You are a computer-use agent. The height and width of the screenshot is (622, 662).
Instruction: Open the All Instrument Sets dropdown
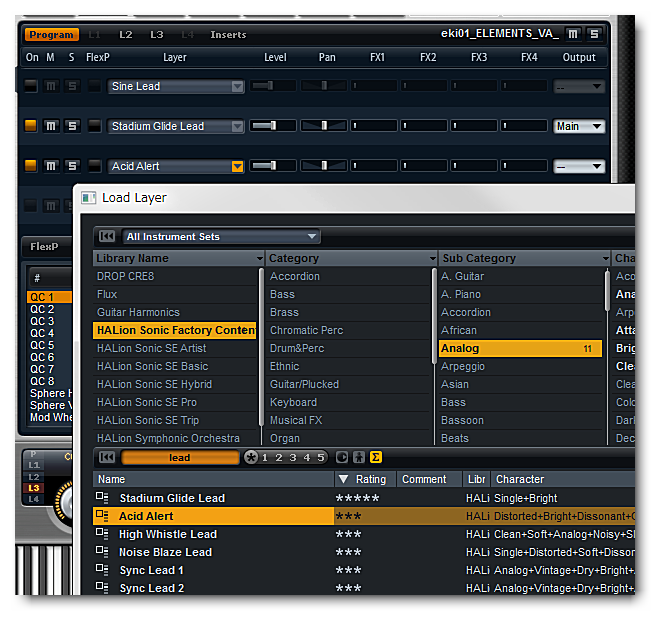221,236
